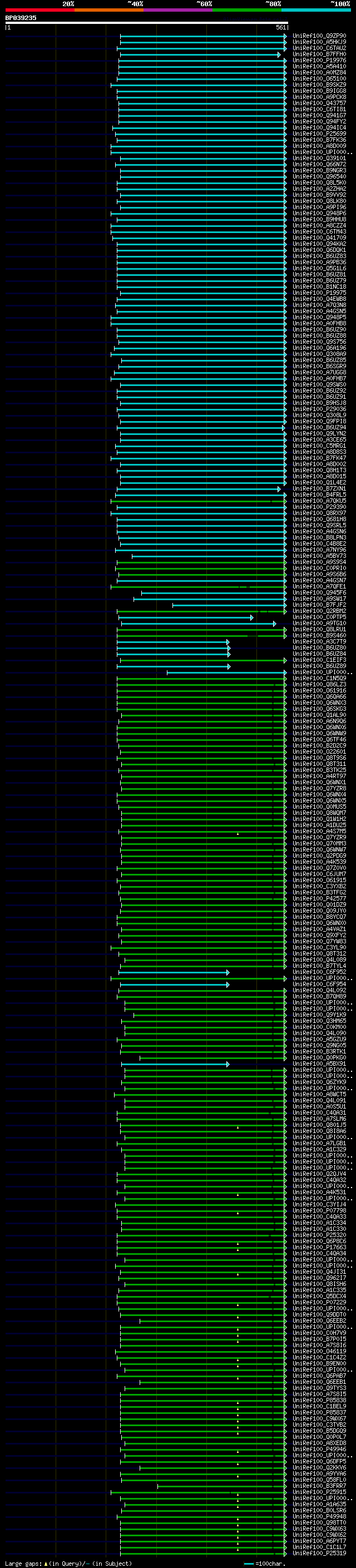This screenshot has width=356, height=1568.
Task: Select label UniRef100_A3C7T9
Action: point(319,641)
